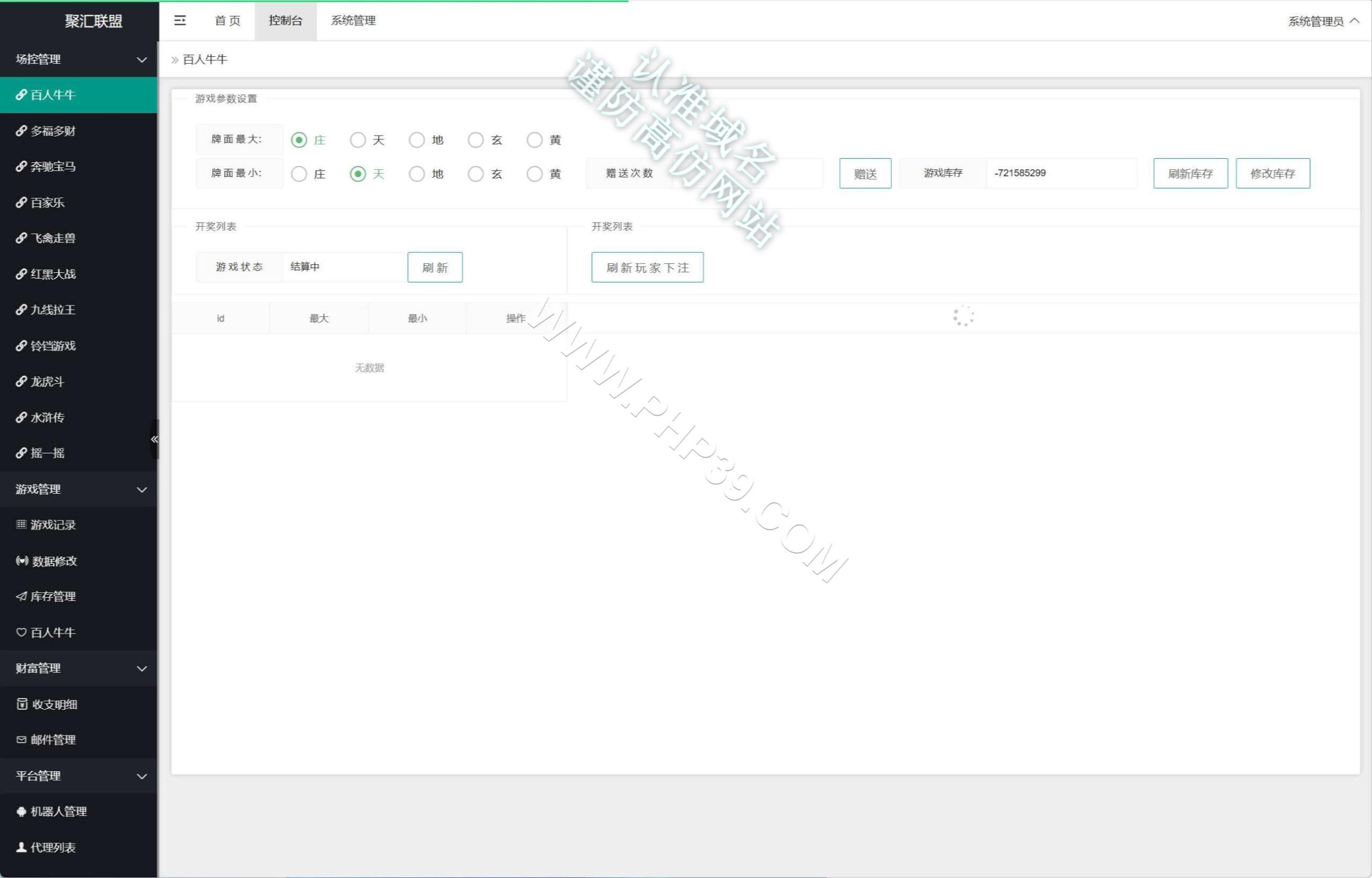Screen dimensions: 1372x878
Task: Select 天 radio for 牌面最大
Action: (x=358, y=140)
